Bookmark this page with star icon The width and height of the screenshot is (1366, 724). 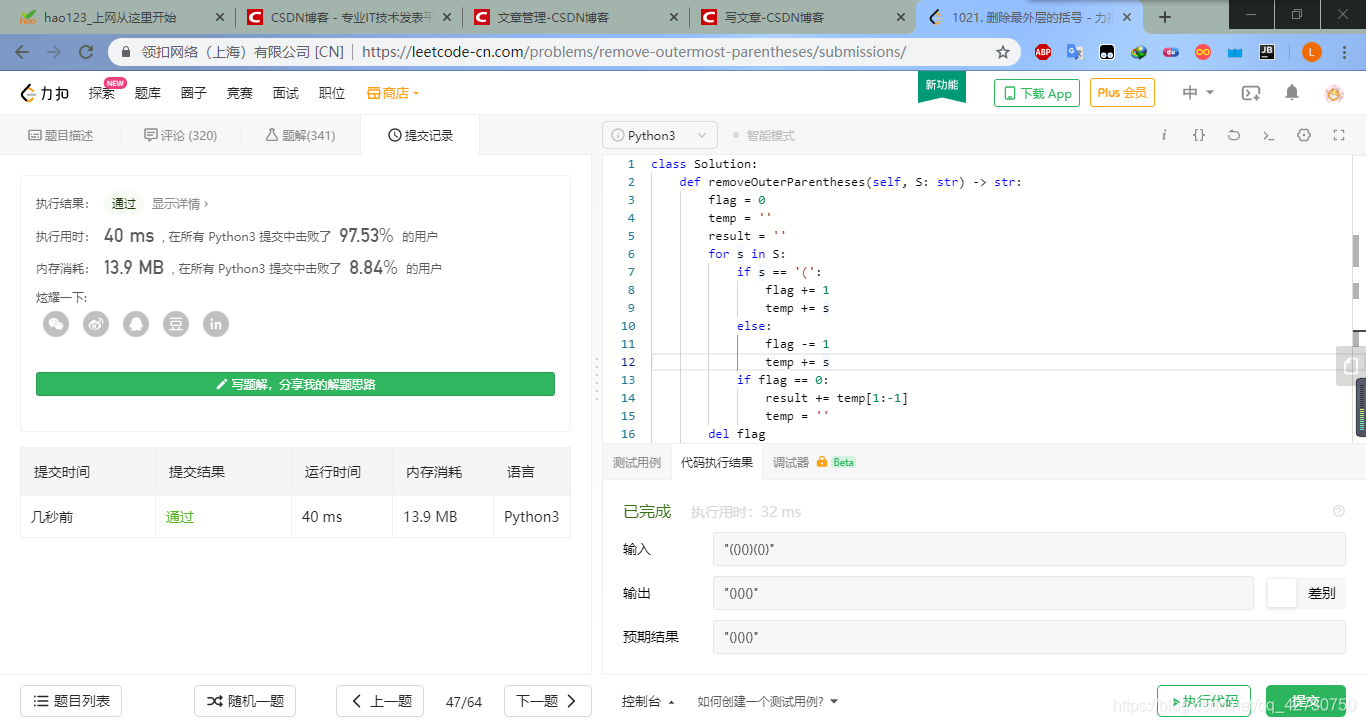point(1003,52)
